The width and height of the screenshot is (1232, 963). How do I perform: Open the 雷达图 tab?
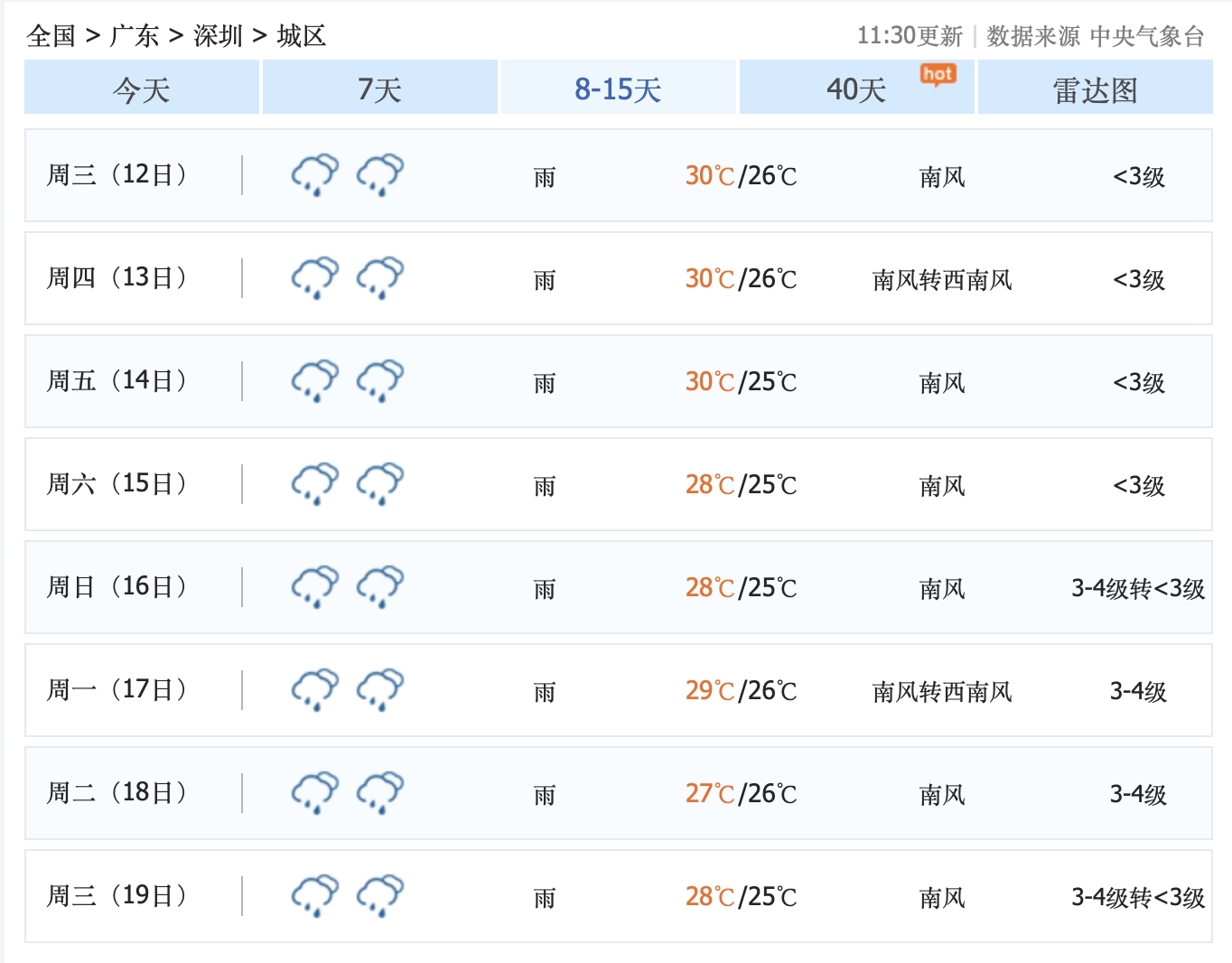(x=1096, y=88)
